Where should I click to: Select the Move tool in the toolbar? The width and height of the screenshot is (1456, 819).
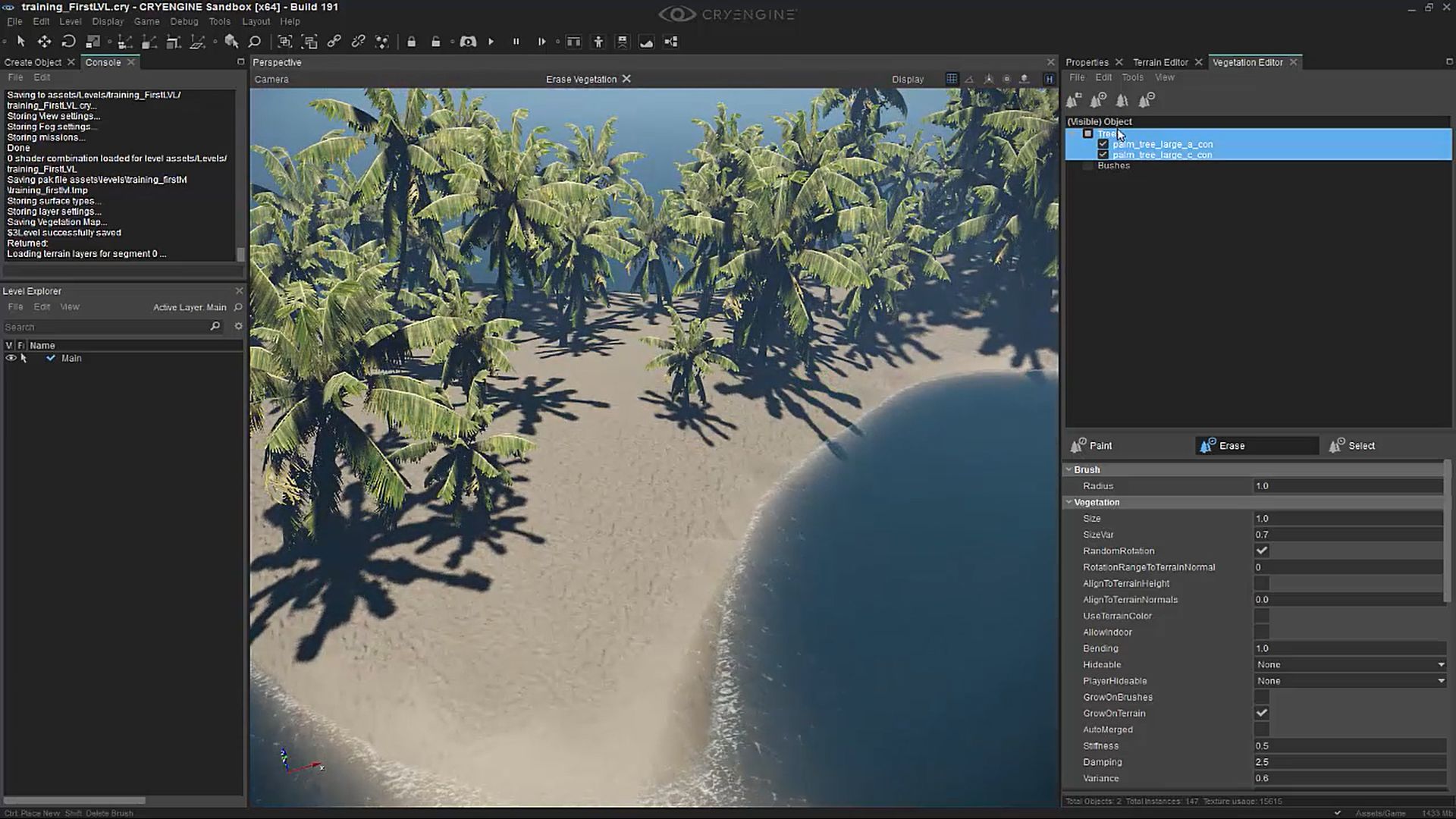[x=44, y=42]
